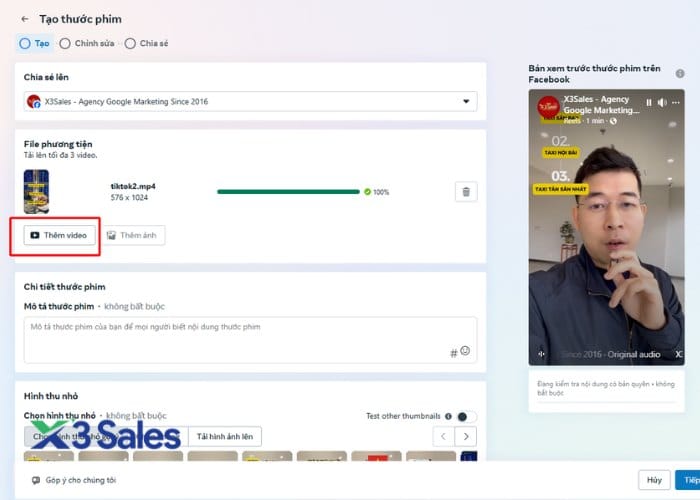Click the Hủy button
The height and width of the screenshot is (500, 700).
654,480
